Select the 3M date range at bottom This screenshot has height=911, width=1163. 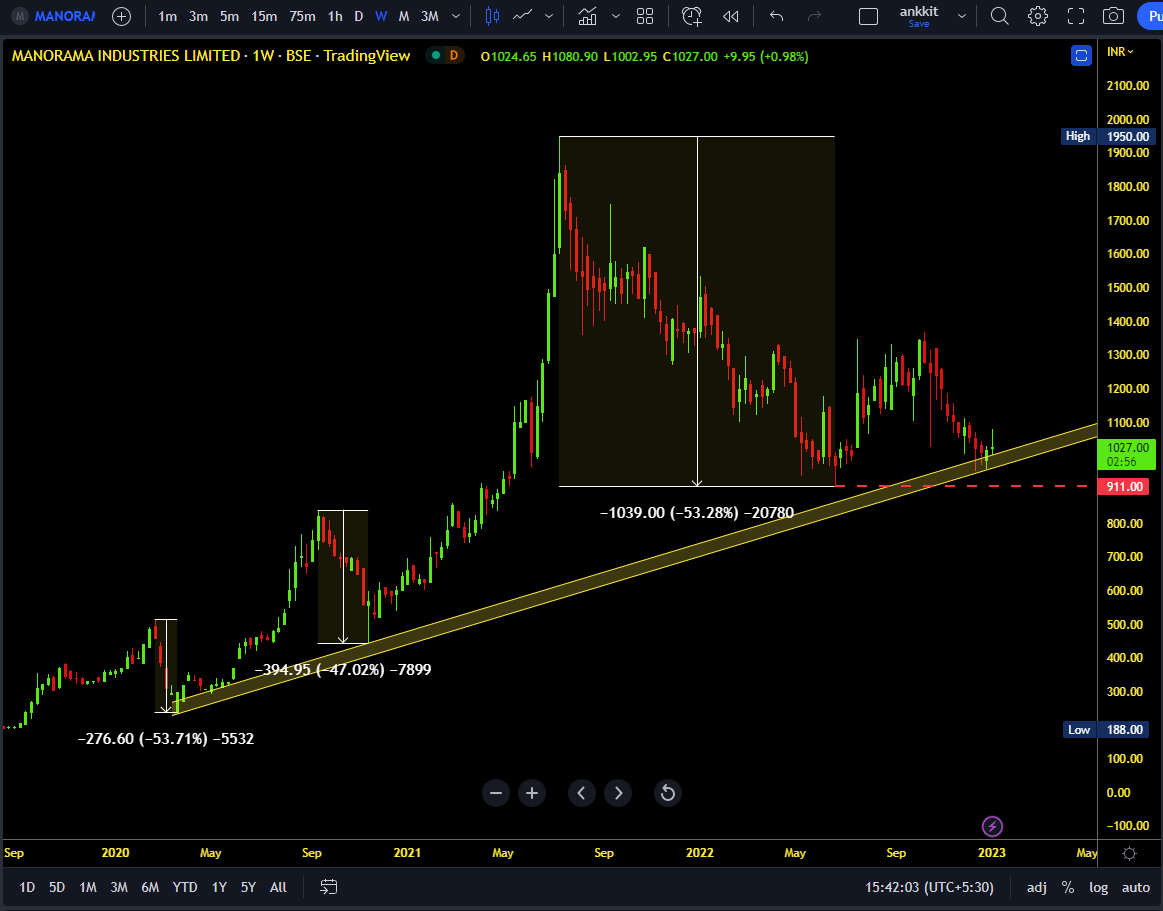(x=119, y=887)
